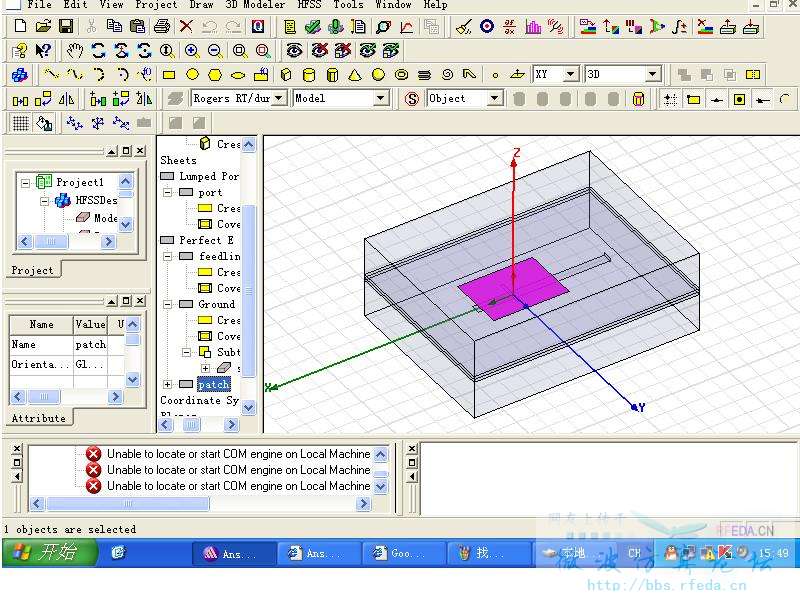This screenshot has width=800, height=600.
Task: Click the Zoom In magnifier icon
Action: [x=191, y=50]
